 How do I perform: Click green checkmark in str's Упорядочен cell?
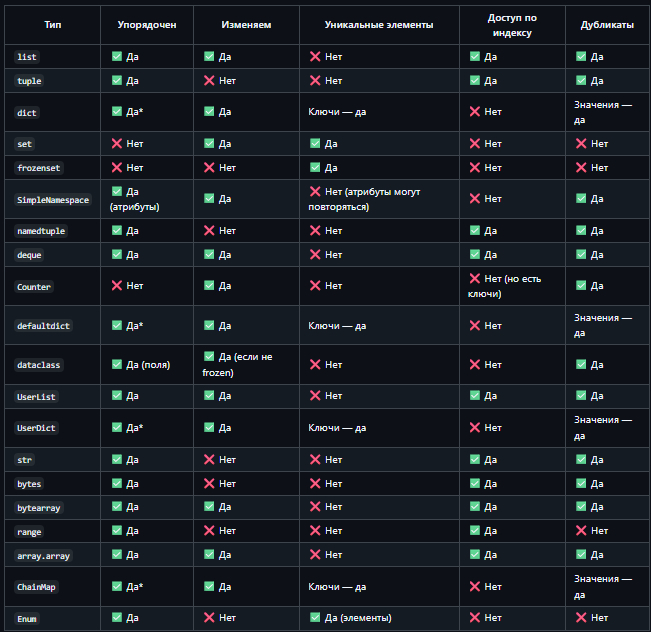(117, 460)
